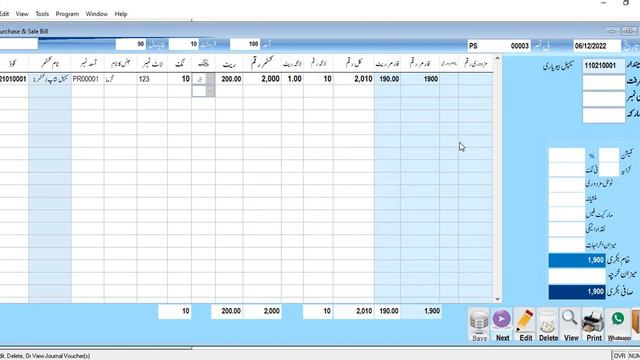Screen dimensions: 640x360
Task: Select cell 1.00 in first row
Action: [x=292, y=79]
